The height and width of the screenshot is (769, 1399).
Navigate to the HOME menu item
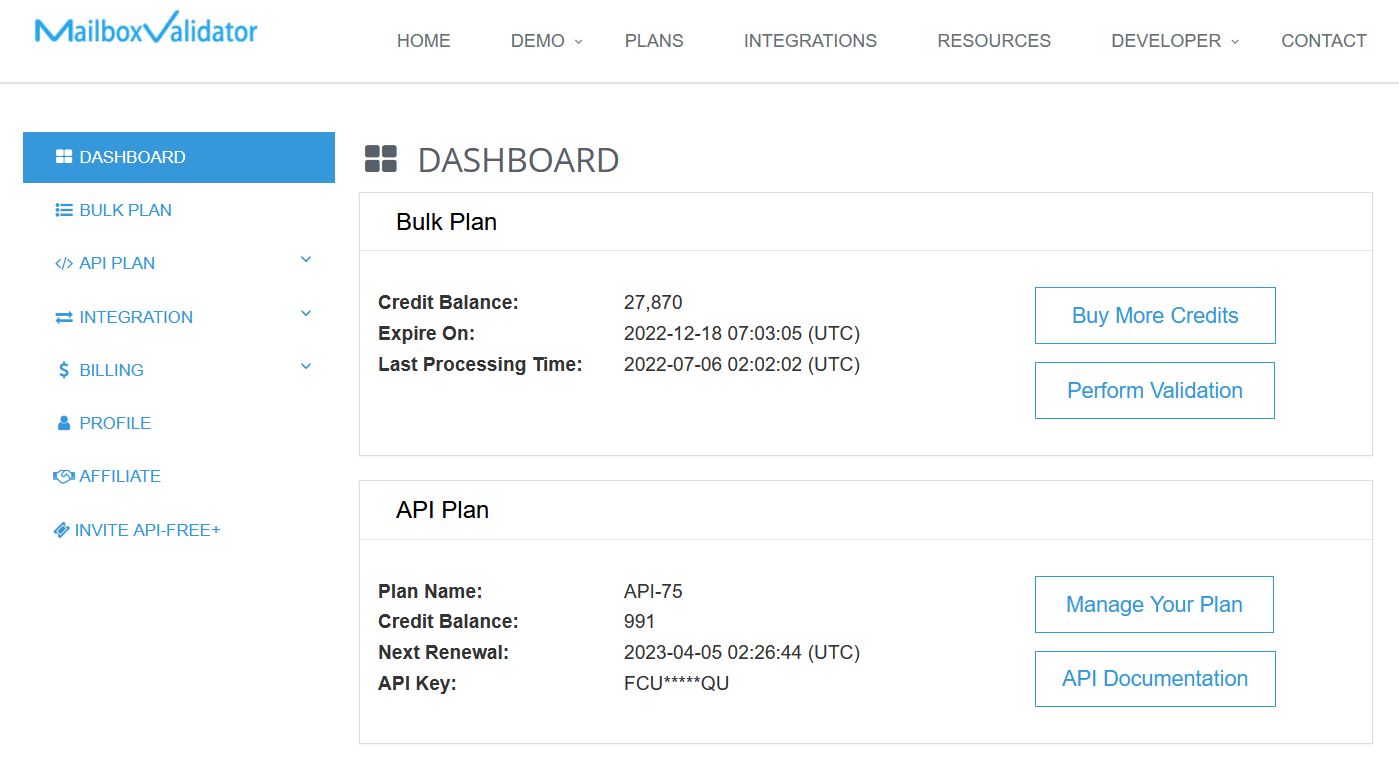point(423,41)
